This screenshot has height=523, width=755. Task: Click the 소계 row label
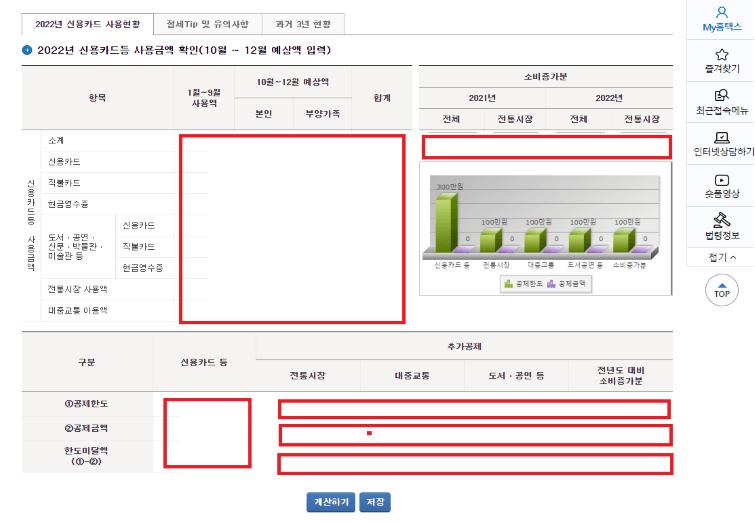pos(56,141)
